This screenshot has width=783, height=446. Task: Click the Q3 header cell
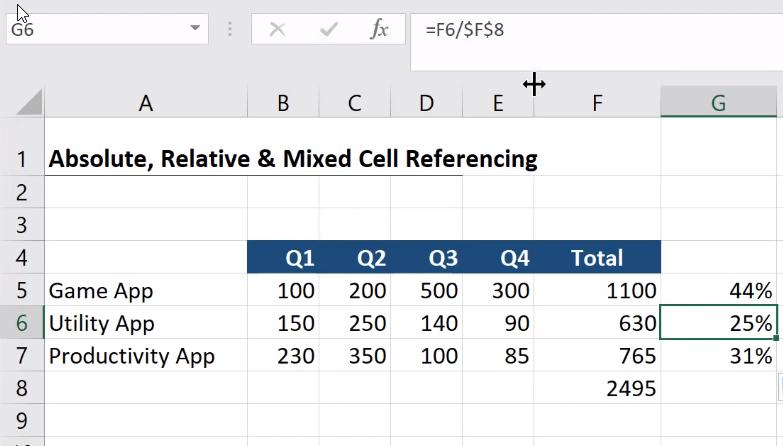(426, 257)
